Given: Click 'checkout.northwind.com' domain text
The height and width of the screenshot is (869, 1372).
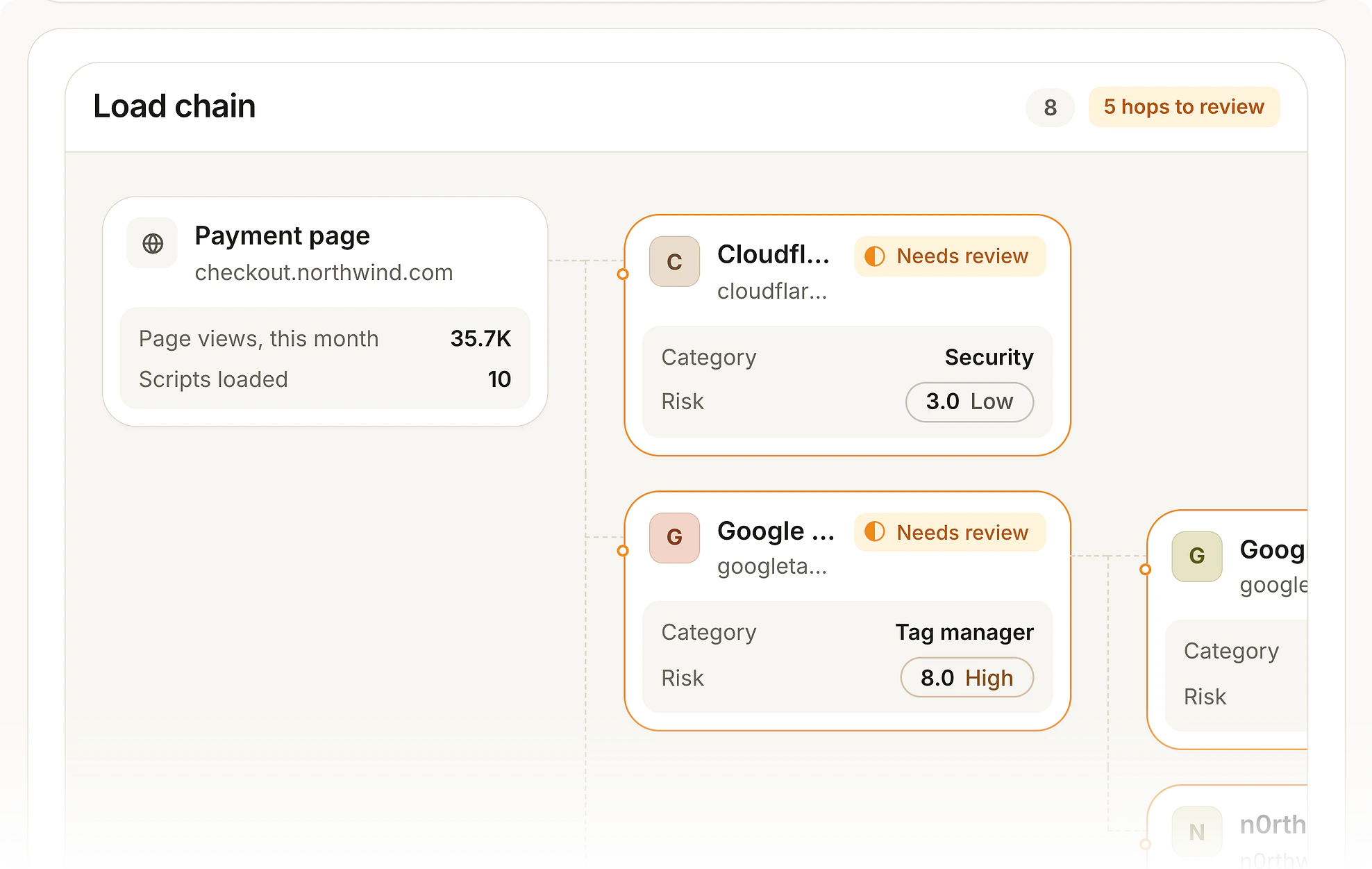Looking at the screenshot, I should [324, 273].
